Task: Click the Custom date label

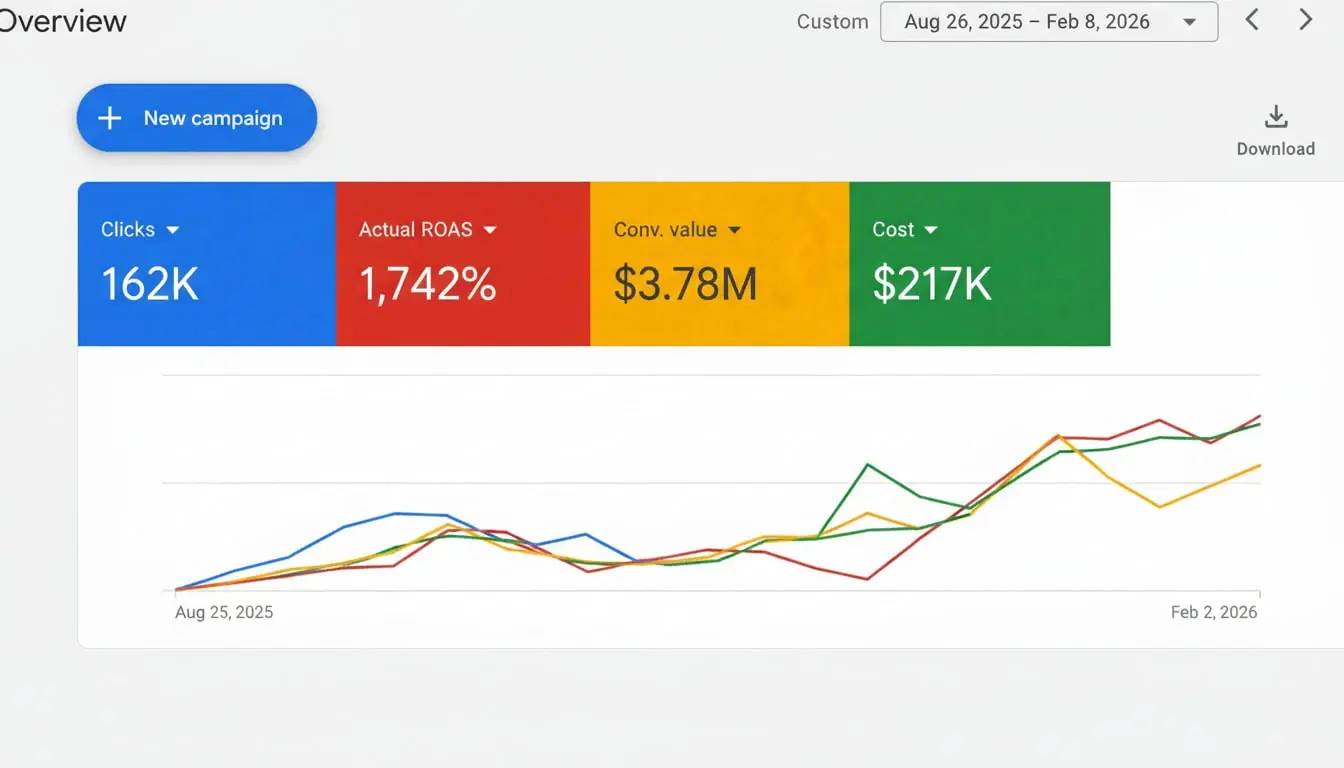Action: (x=832, y=22)
